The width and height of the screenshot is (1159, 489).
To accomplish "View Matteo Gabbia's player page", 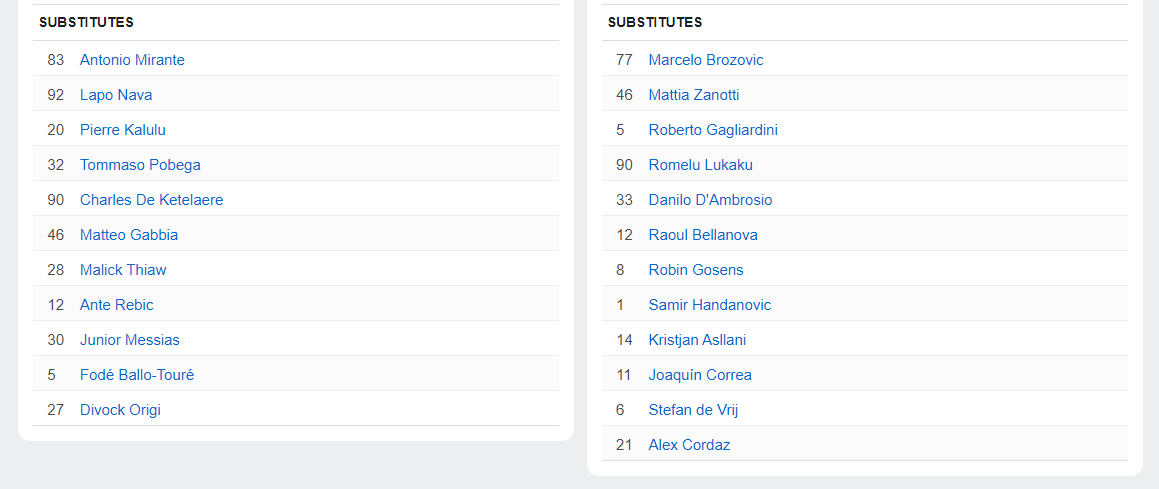I will click(x=129, y=235).
